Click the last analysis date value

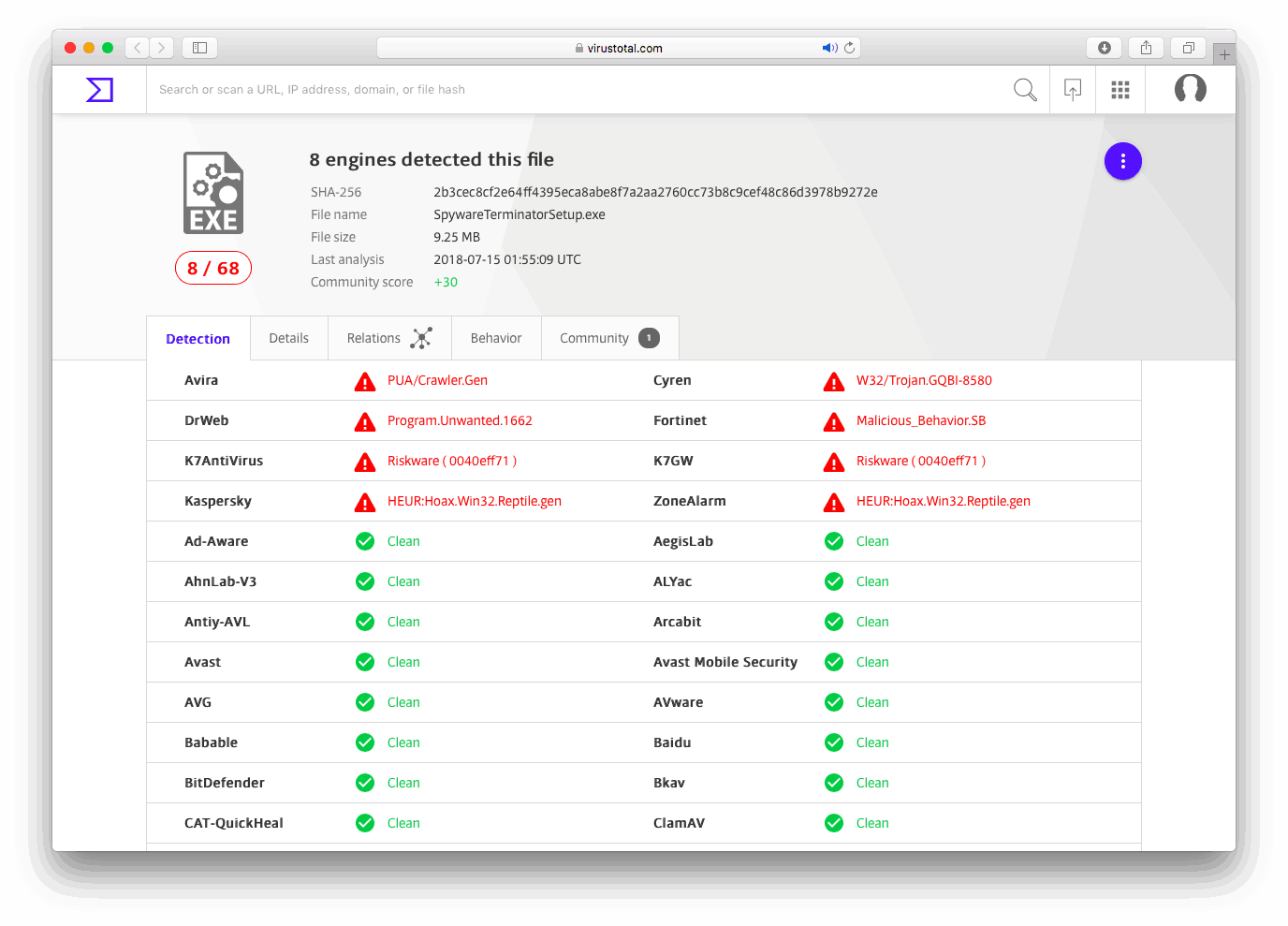click(x=507, y=259)
